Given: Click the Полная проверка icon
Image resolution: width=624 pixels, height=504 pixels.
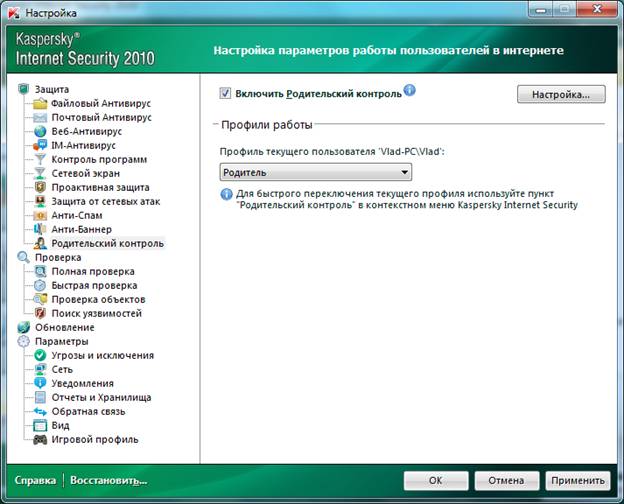Looking at the screenshot, I should pyautogui.click(x=40, y=272).
